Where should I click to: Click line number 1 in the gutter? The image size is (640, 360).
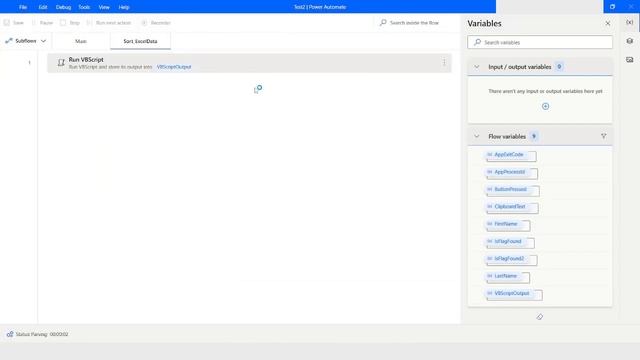[29, 62]
